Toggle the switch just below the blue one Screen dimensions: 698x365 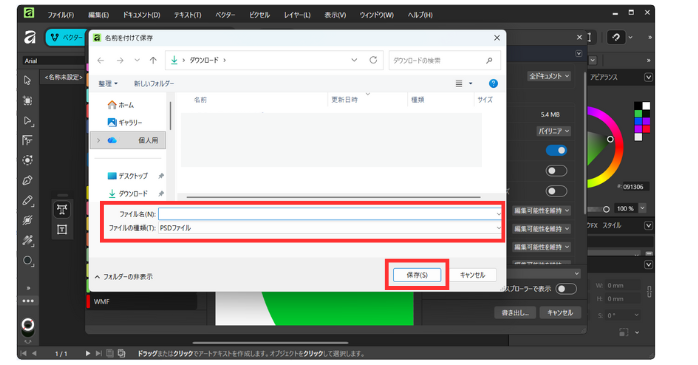(x=556, y=170)
